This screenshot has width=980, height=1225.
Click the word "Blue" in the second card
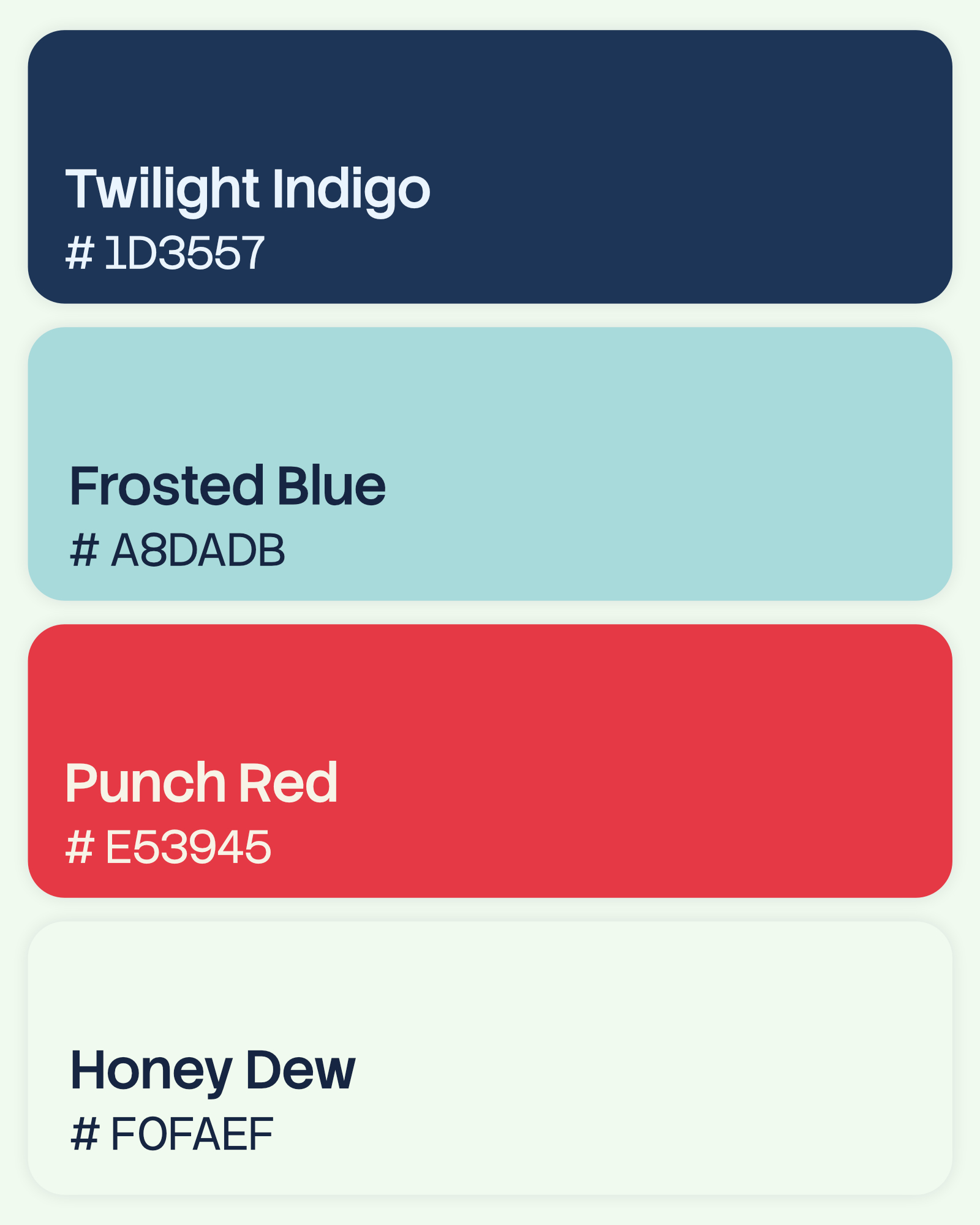click(x=332, y=485)
